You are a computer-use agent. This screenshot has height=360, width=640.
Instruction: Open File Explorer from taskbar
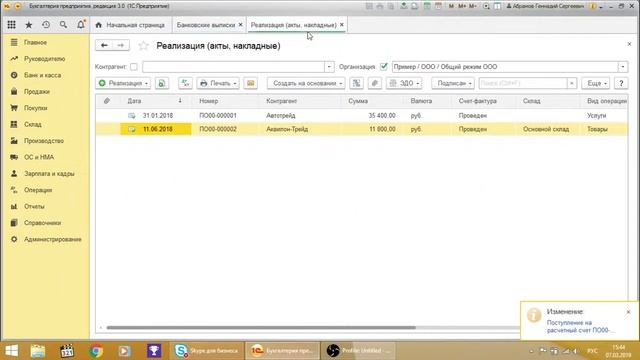point(38,351)
